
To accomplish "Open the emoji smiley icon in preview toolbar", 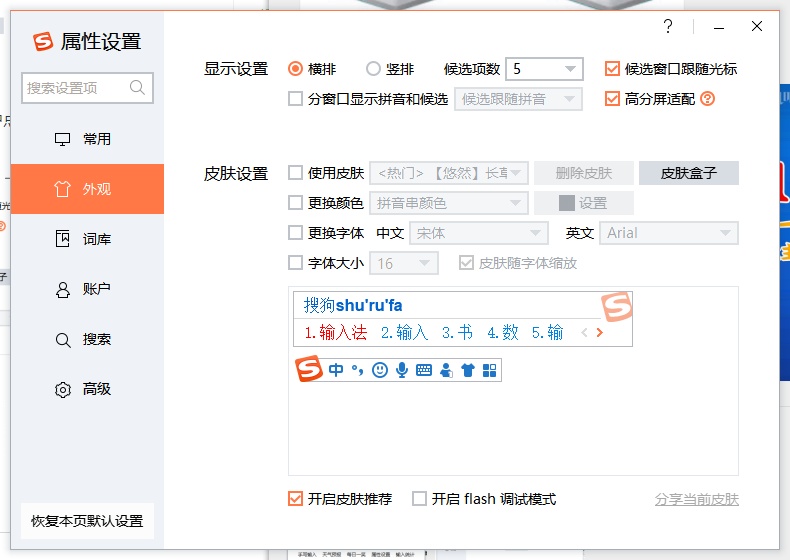I will coord(380,370).
